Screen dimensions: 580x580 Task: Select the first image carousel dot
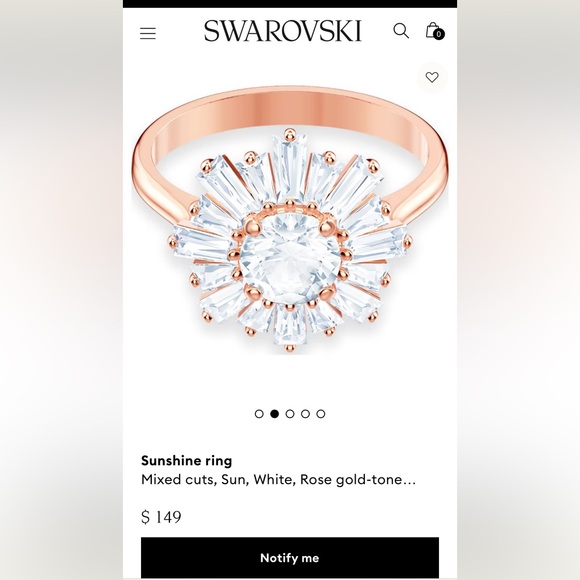(259, 414)
